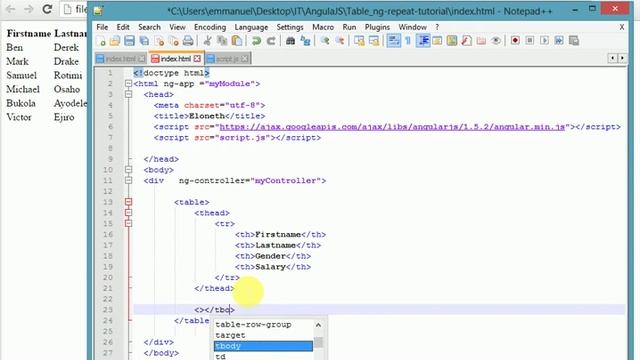Viewport: 640px width, 360px height.
Task: Open the Function List icon
Action: pyautogui.click(x=467, y=41)
